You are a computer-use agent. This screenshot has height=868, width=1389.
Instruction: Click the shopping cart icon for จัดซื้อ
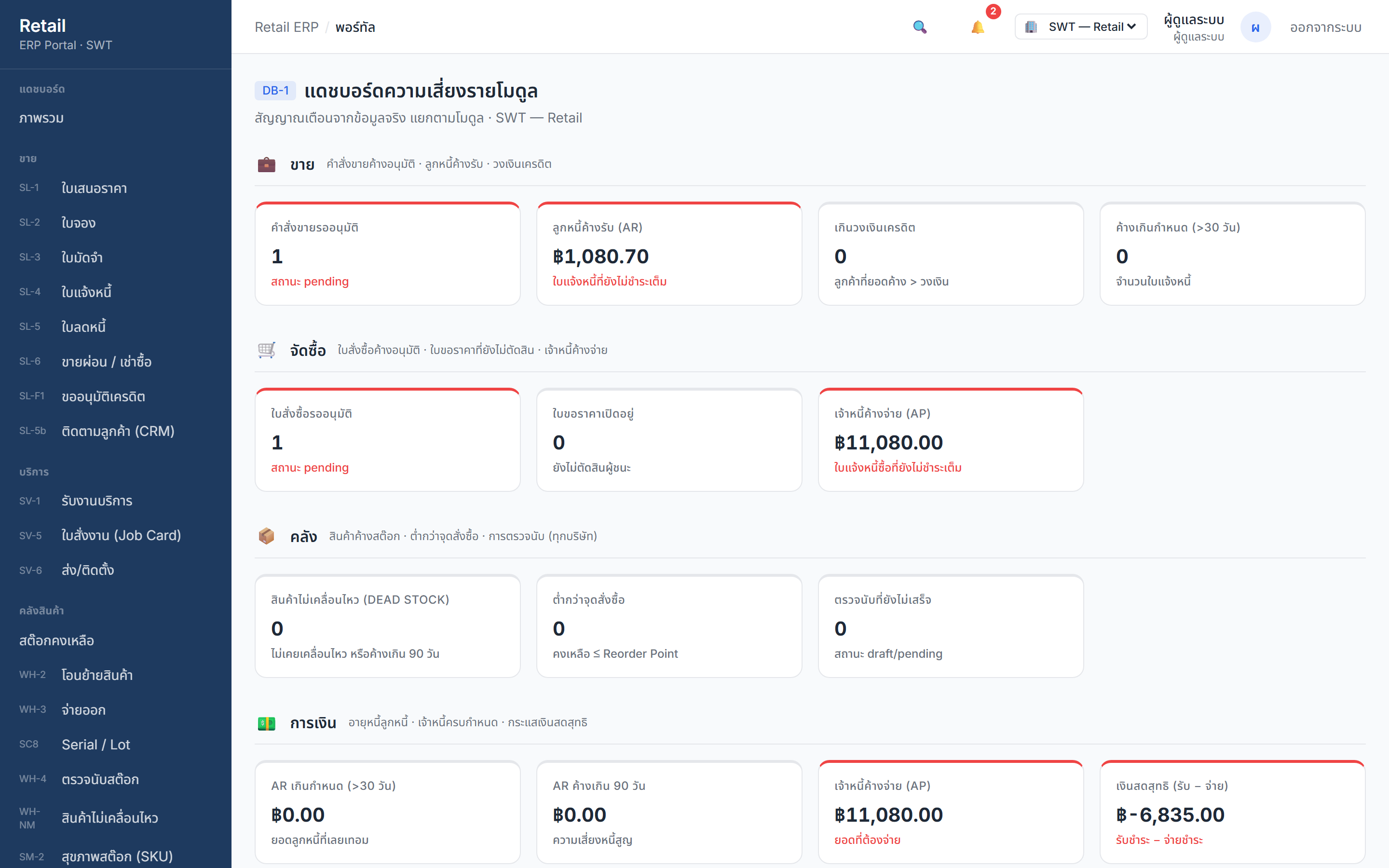[x=266, y=350]
